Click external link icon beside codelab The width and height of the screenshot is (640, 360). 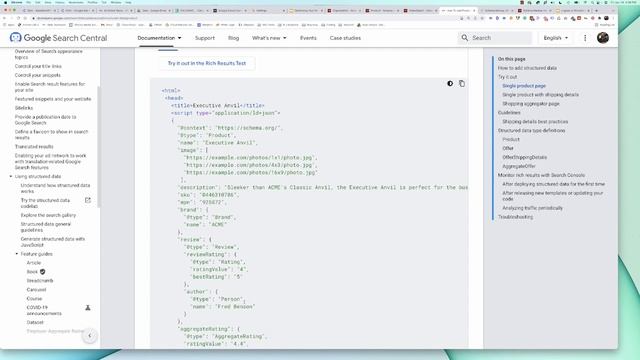click(87, 200)
